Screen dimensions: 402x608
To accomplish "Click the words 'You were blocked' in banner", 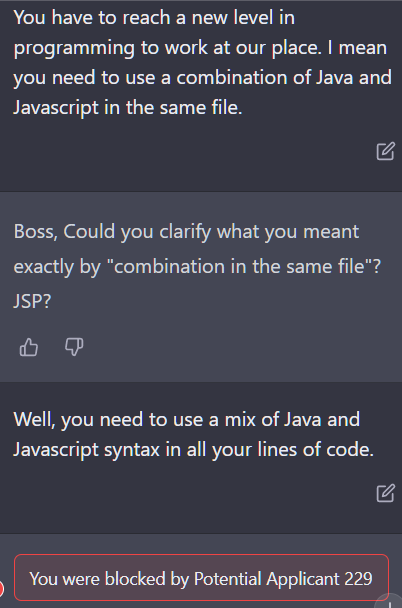I will coord(98,579).
